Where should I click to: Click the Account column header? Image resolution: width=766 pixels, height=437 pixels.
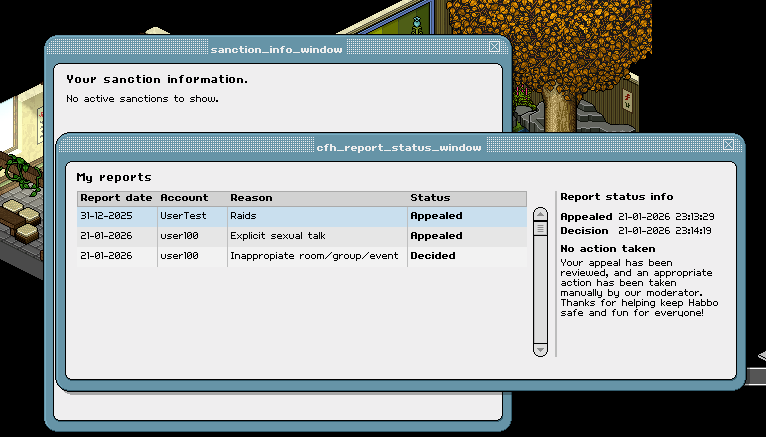point(184,198)
